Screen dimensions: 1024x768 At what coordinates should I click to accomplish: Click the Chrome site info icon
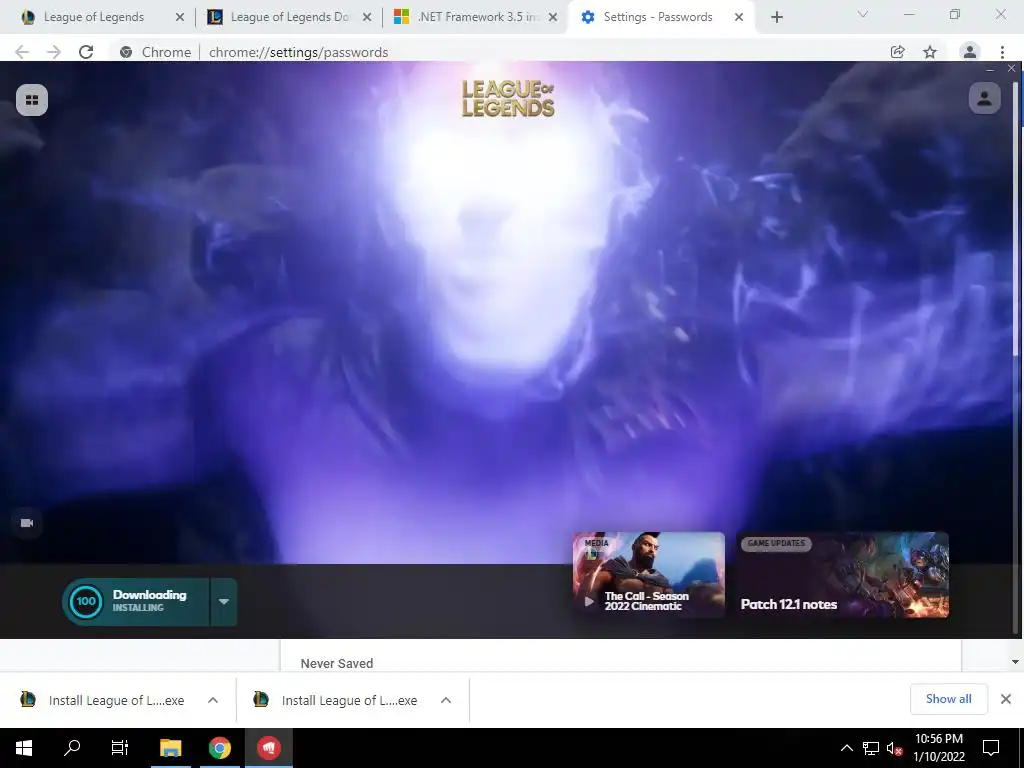point(126,52)
